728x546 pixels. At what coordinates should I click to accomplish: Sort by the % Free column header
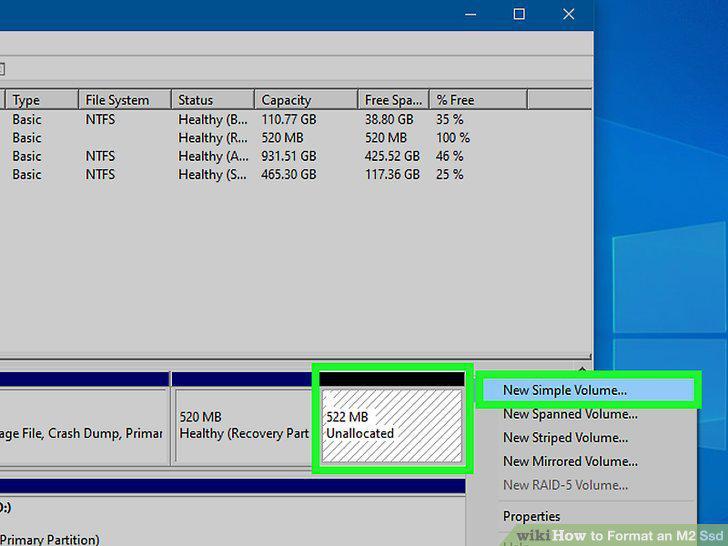click(478, 100)
